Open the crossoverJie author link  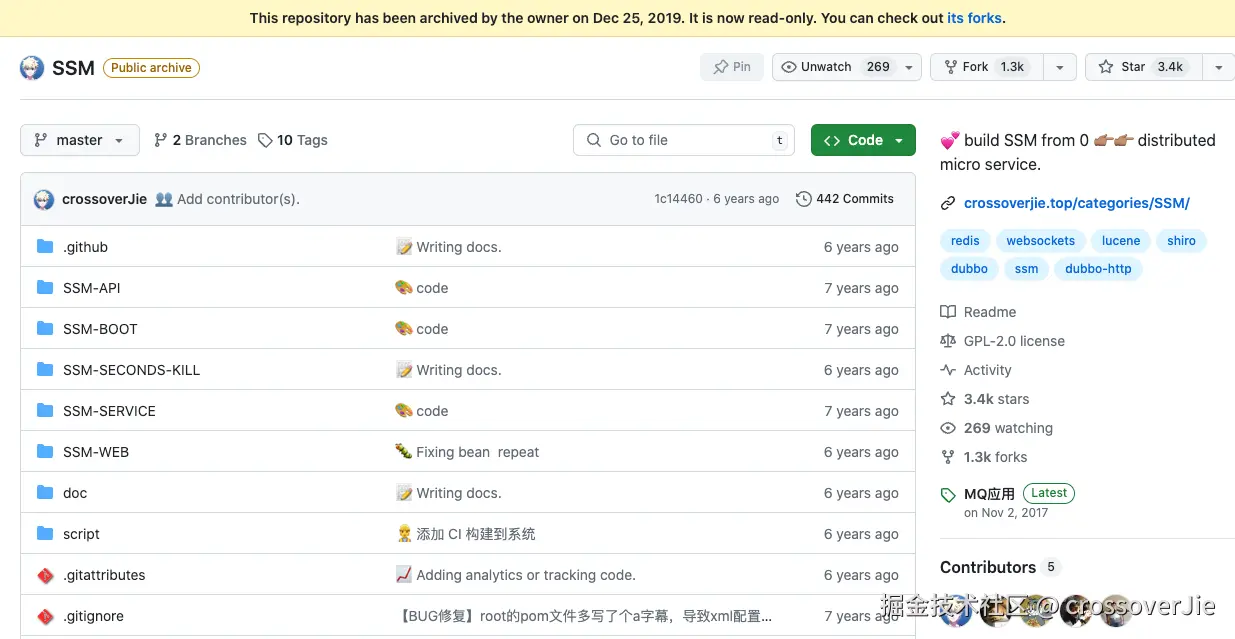[x=104, y=199]
